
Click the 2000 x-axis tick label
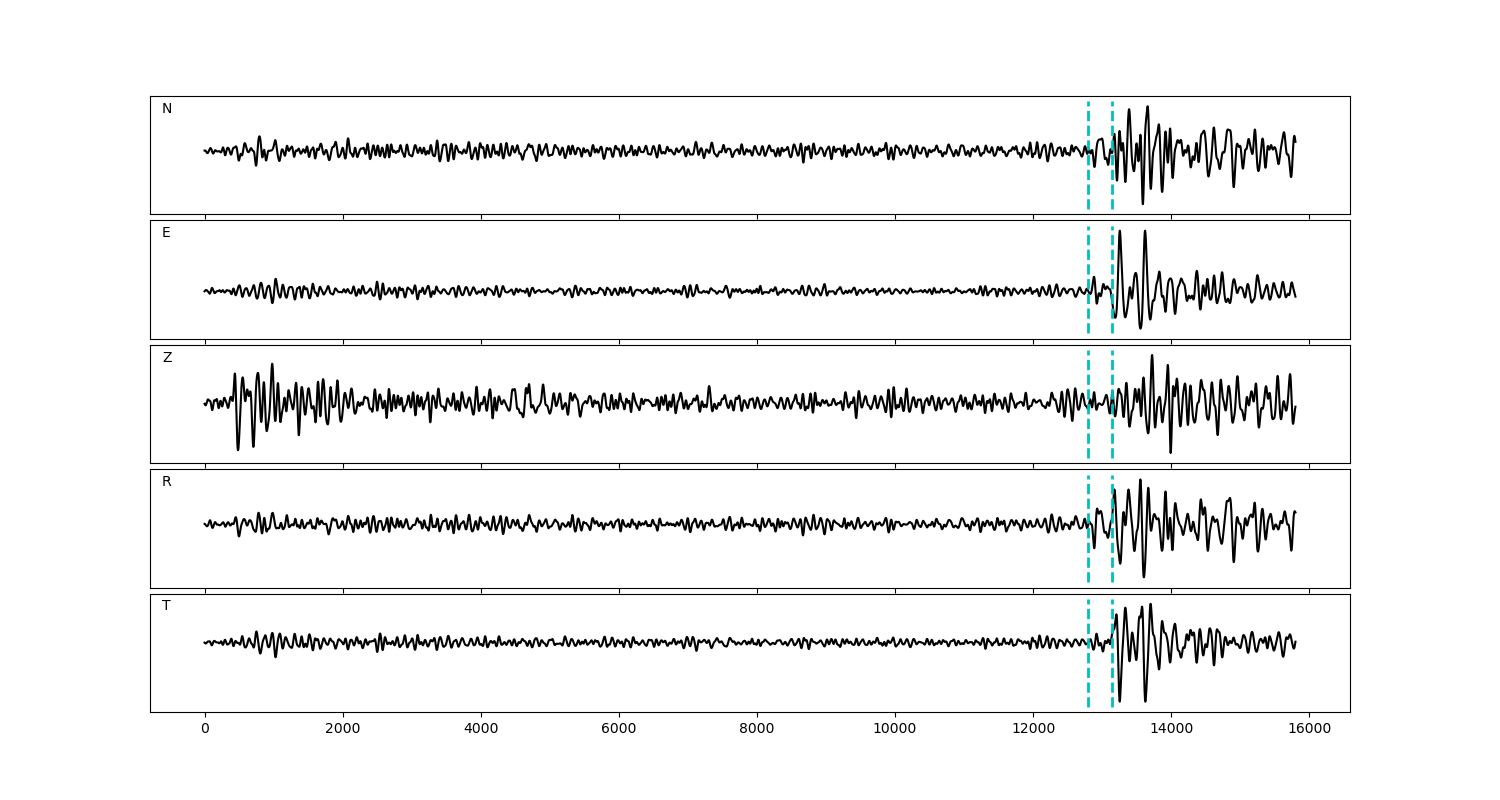pyautogui.click(x=343, y=729)
